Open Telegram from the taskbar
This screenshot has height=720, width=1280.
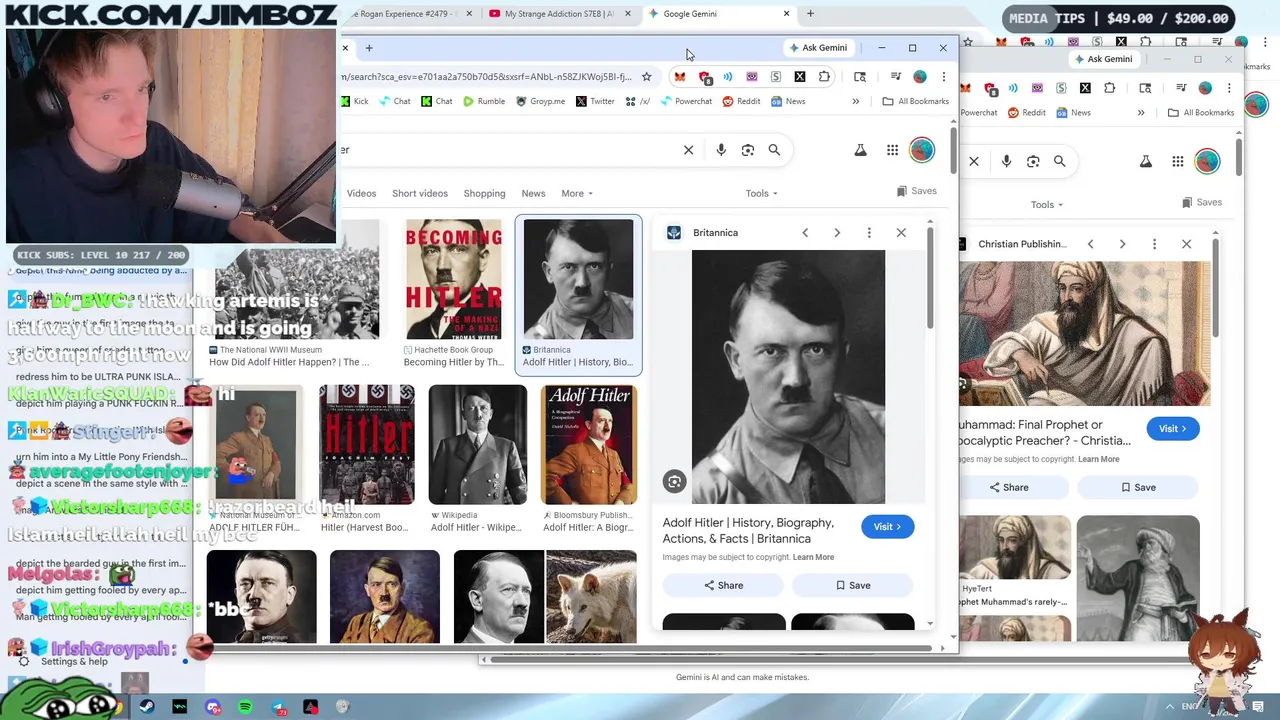278,707
